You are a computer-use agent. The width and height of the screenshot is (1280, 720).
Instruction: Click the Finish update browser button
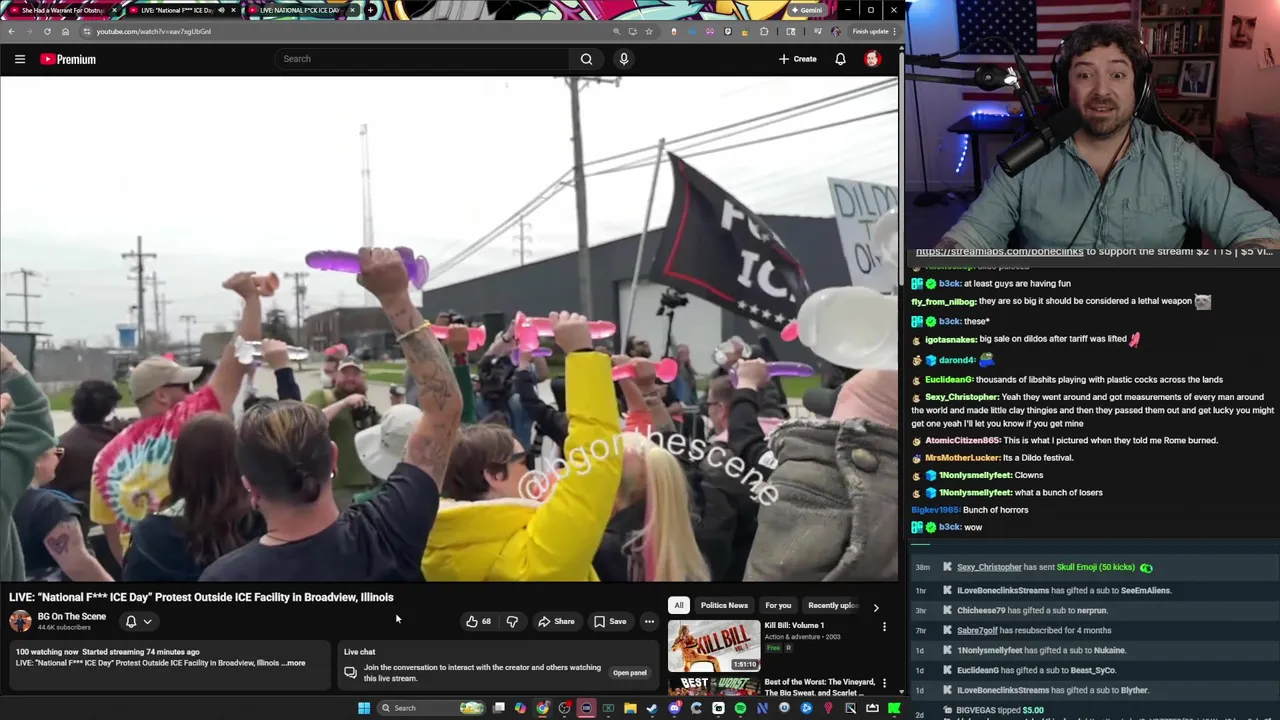(872, 31)
